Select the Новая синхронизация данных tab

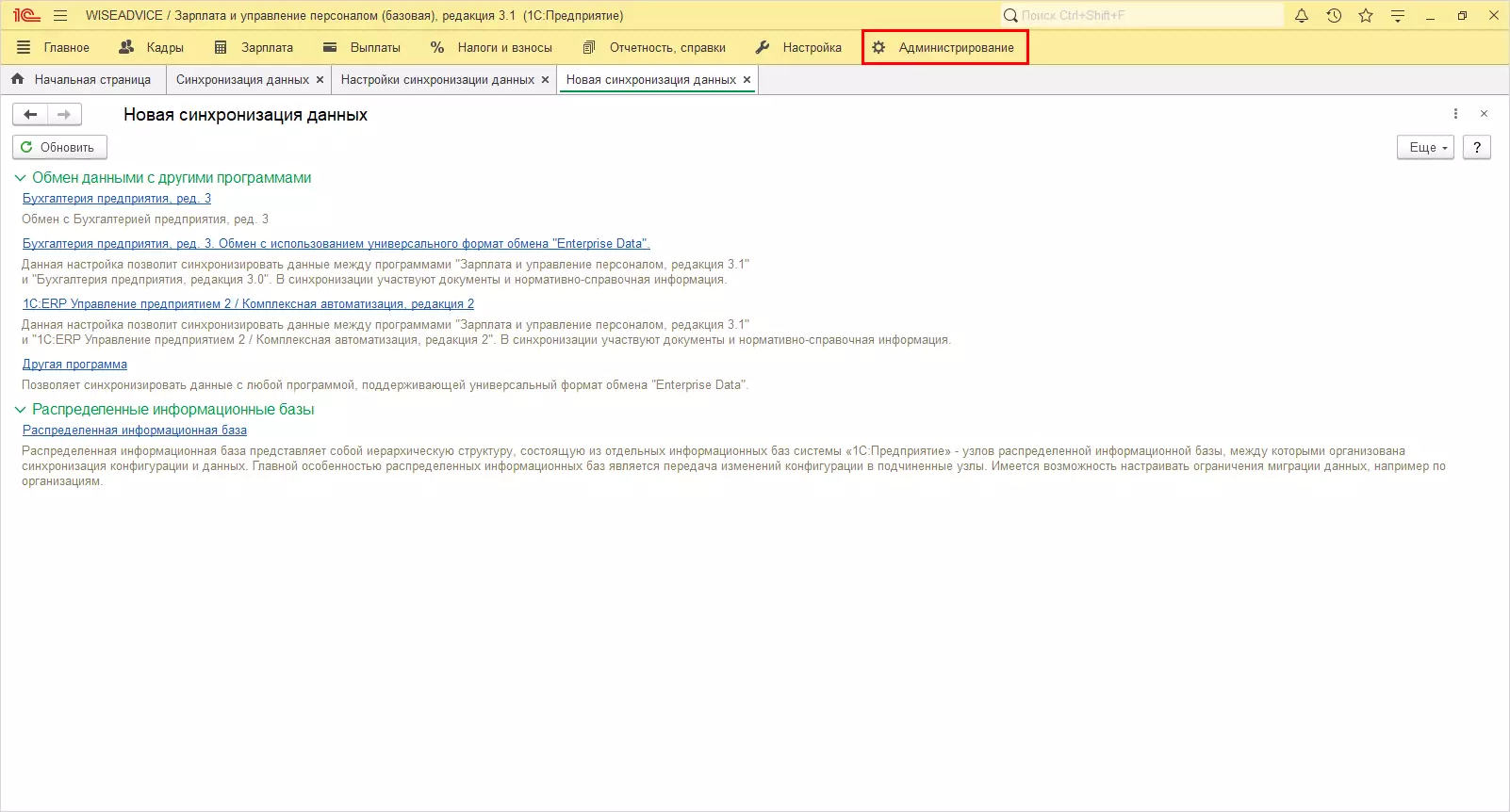pyautogui.click(x=651, y=80)
